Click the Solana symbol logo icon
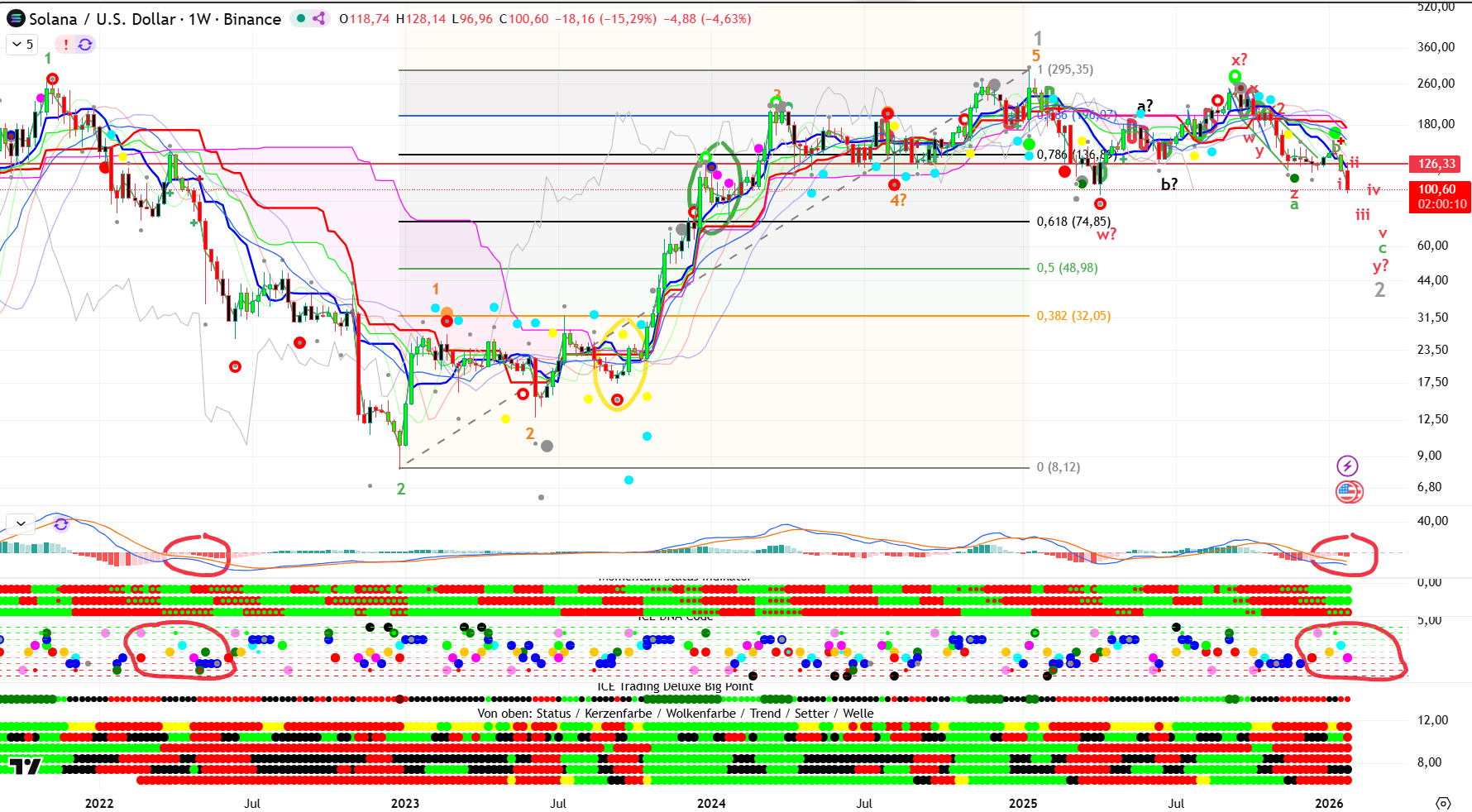Image resolution: width=1472 pixels, height=812 pixels. [x=16, y=18]
